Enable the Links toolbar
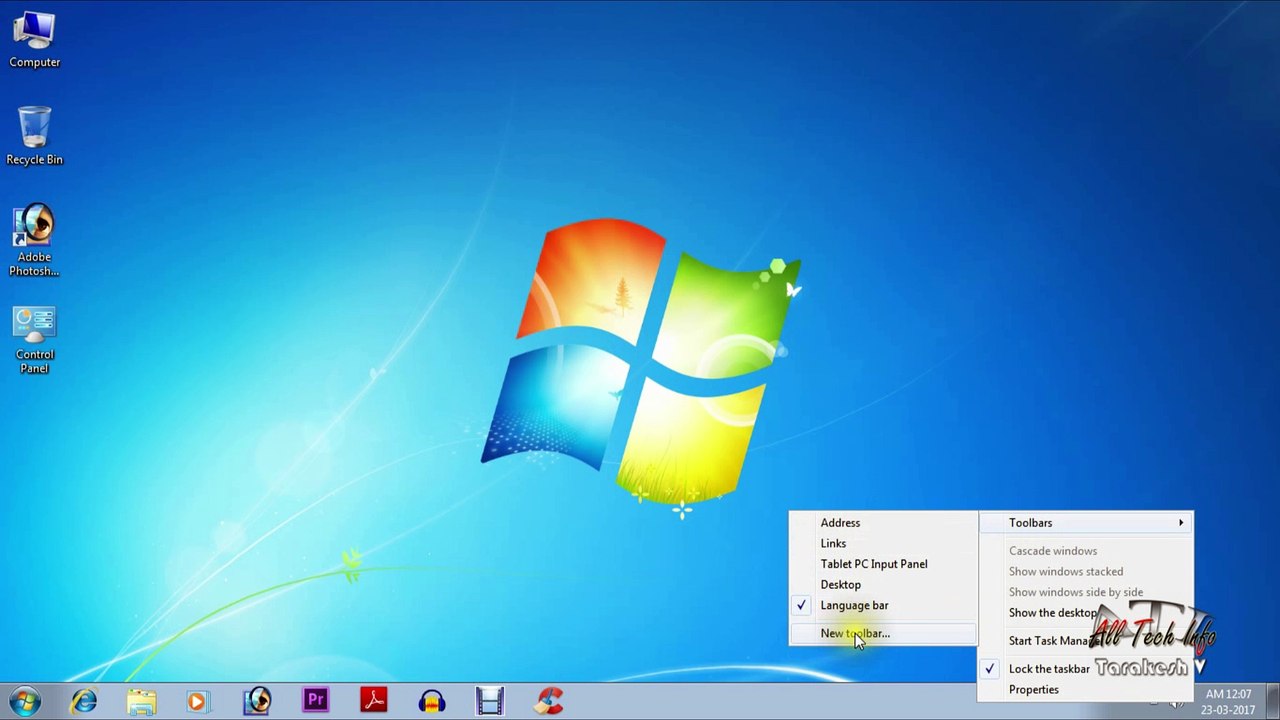This screenshot has width=1280, height=720. (x=883, y=543)
